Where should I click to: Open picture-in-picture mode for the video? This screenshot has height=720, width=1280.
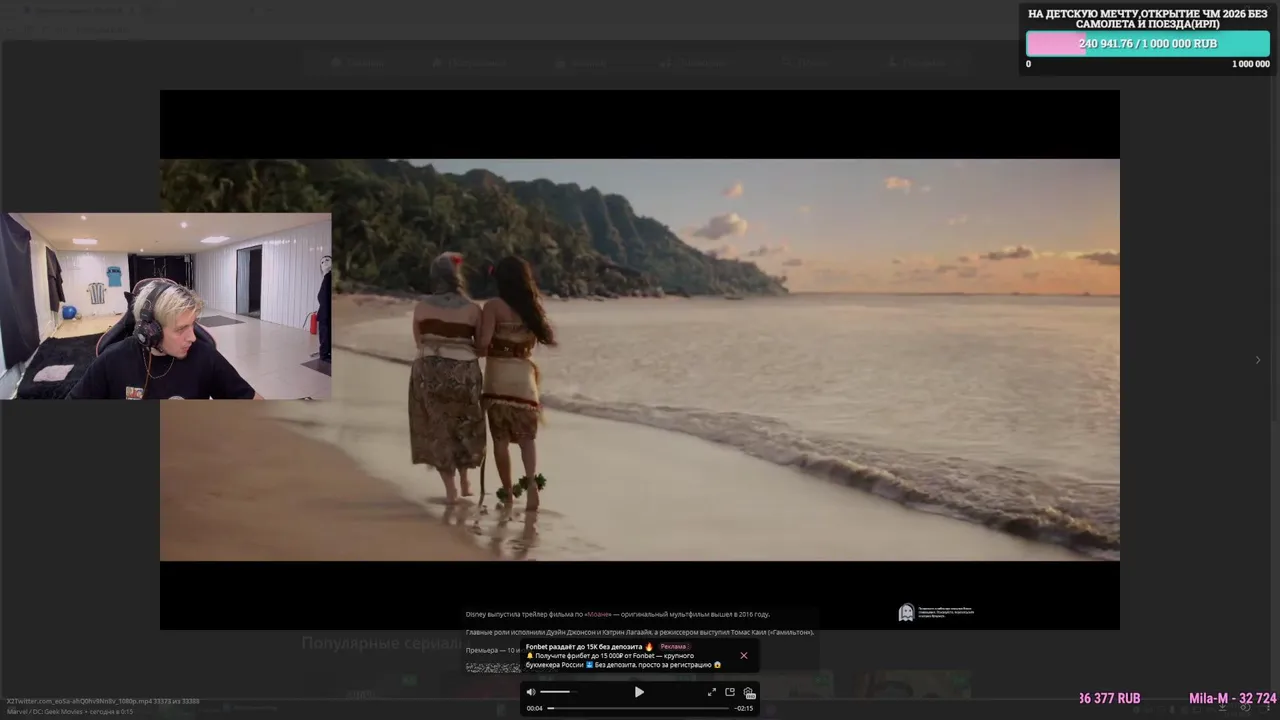tap(730, 692)
